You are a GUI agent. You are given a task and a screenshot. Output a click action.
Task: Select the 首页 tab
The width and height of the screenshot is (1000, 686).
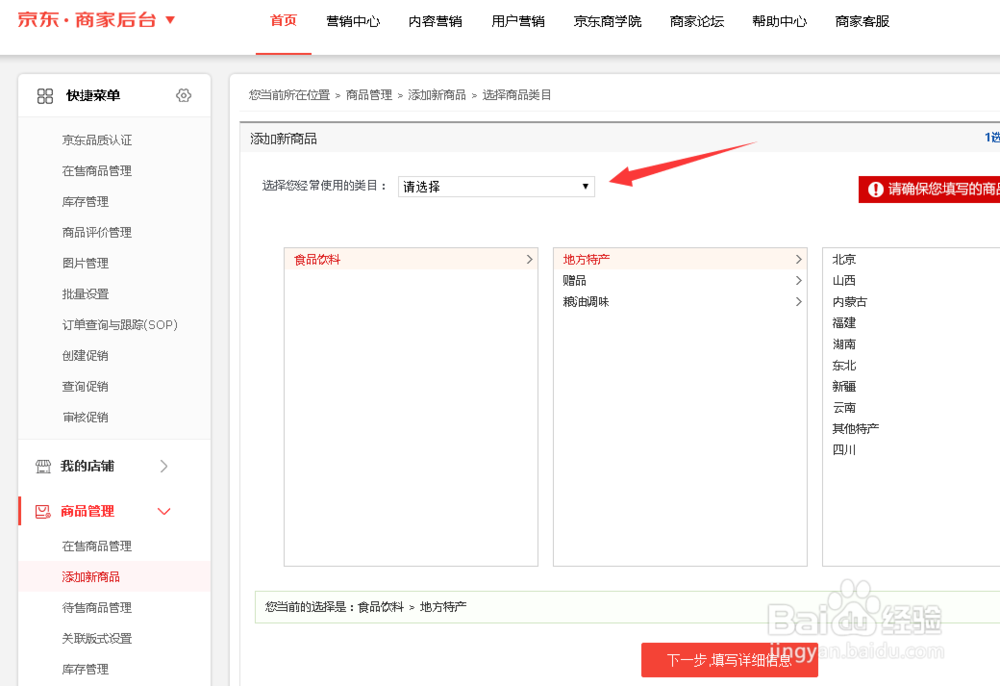283,21
